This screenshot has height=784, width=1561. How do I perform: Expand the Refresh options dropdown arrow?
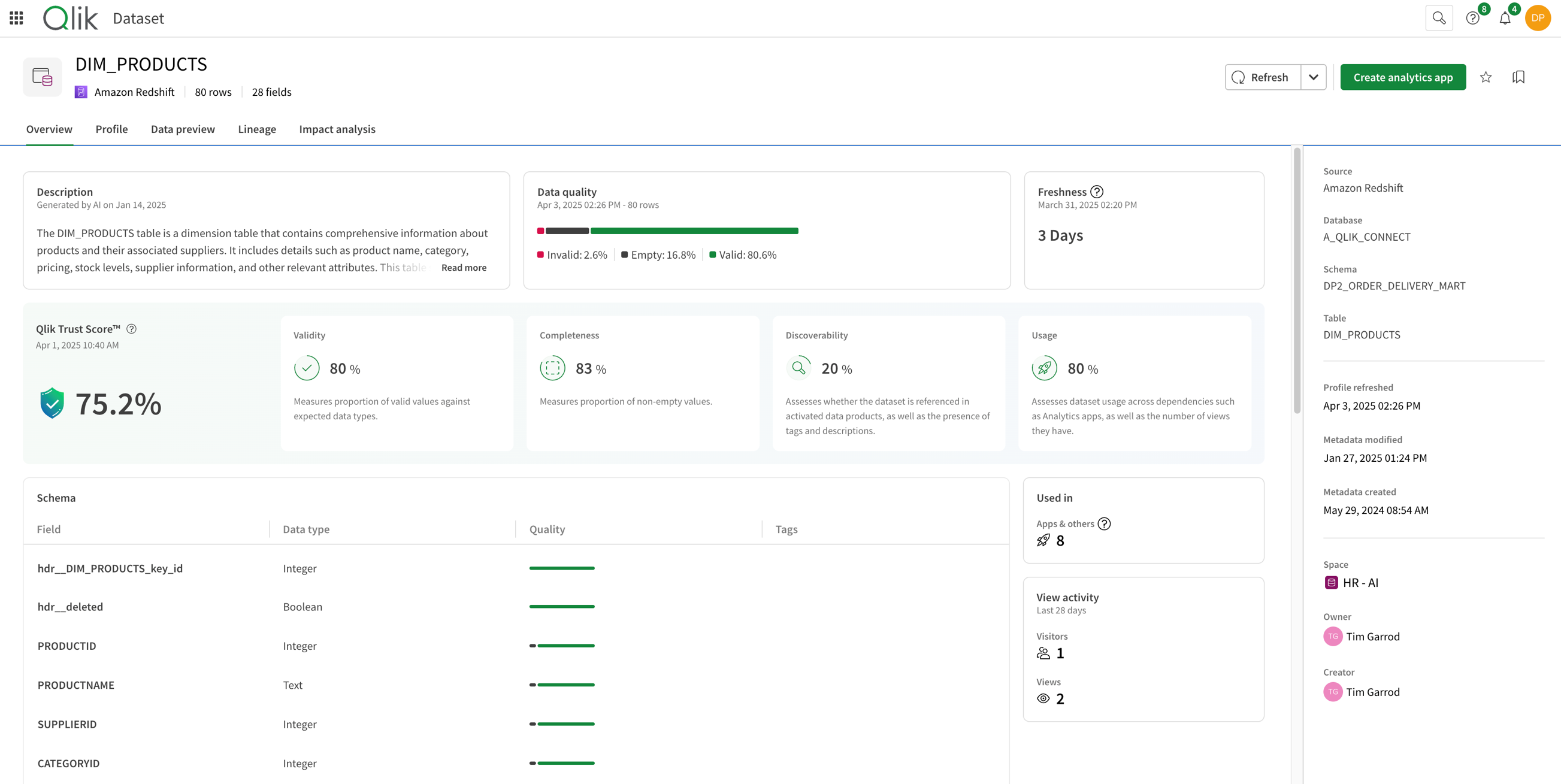point(1313,77)
